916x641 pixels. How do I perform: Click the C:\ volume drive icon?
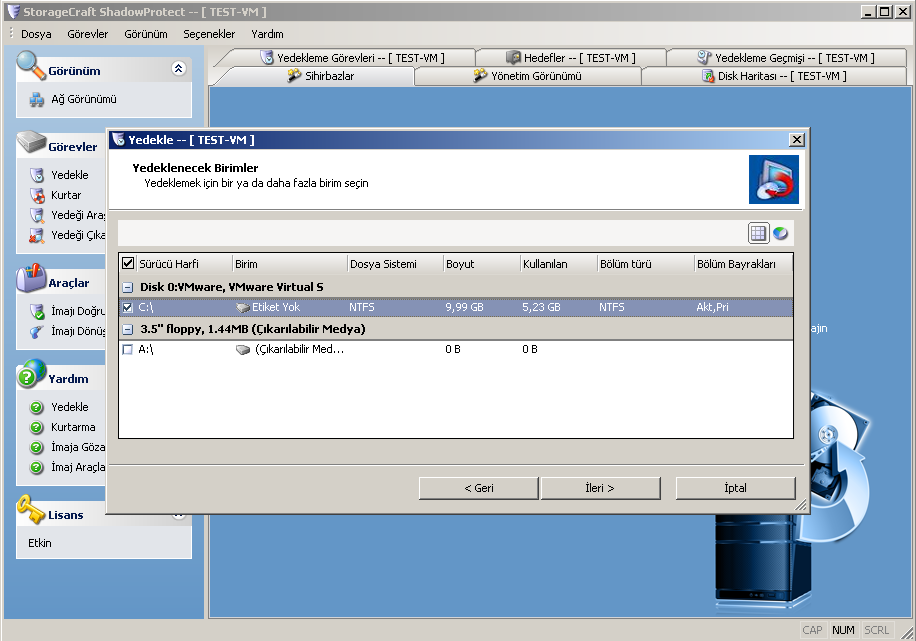pos(243,307)
